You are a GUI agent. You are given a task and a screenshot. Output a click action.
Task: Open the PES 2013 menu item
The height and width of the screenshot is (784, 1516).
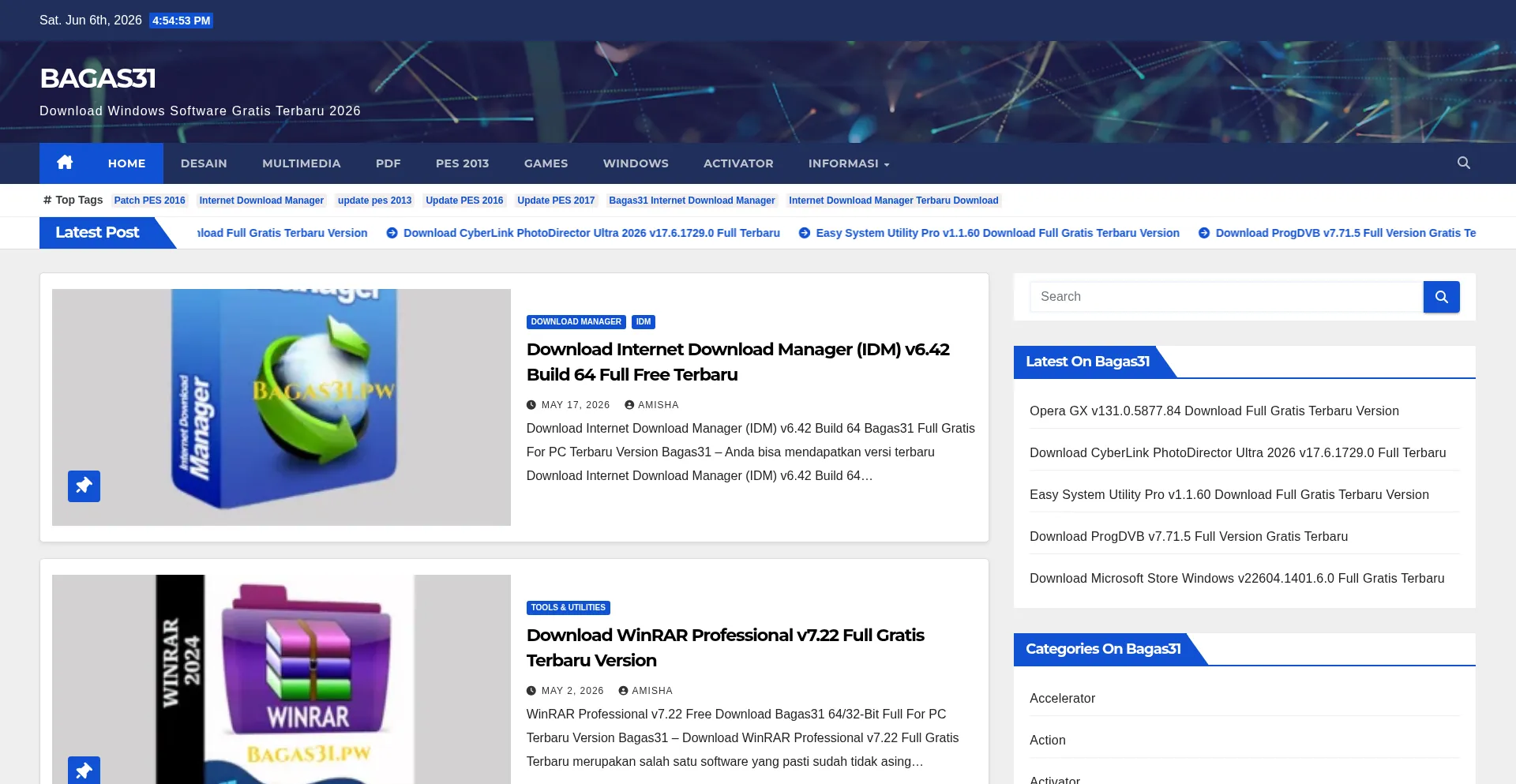pos(463,163)
